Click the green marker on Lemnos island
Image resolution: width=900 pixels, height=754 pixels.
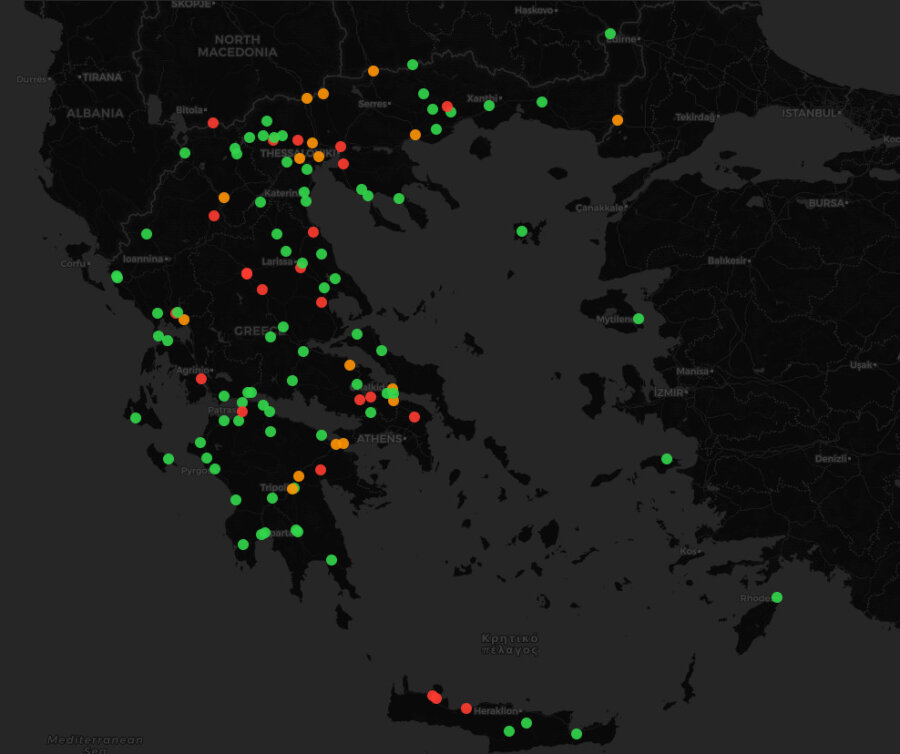click(x=522, y=231)
